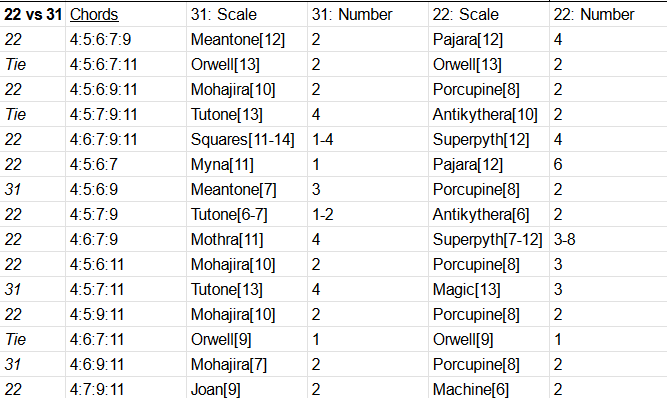Select the Tutone[6-7] cell
The height and width of the screenshot is (398, 667).
tap(247, 214)
